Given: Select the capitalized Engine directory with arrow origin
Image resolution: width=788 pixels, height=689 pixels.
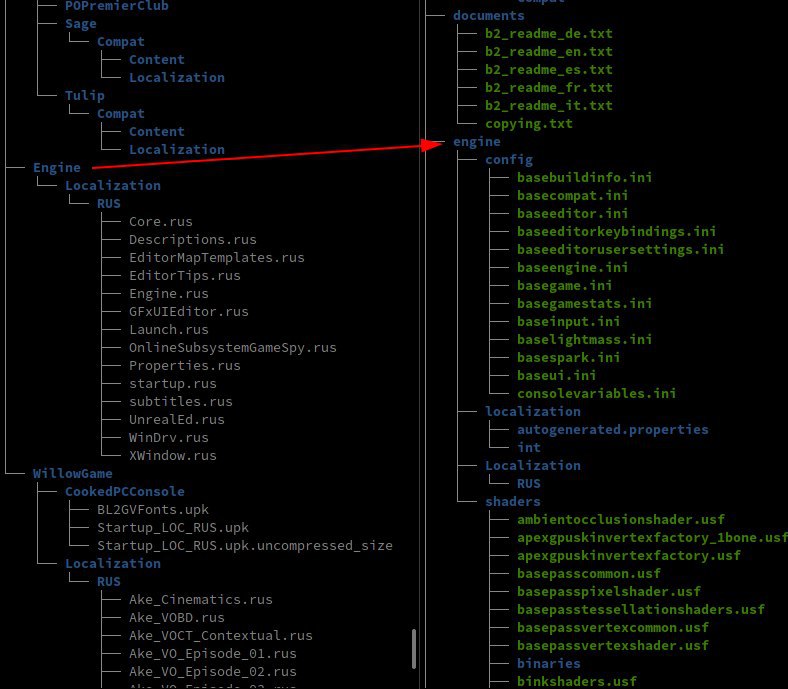Looking at the screenshot, I should [57, 168].
